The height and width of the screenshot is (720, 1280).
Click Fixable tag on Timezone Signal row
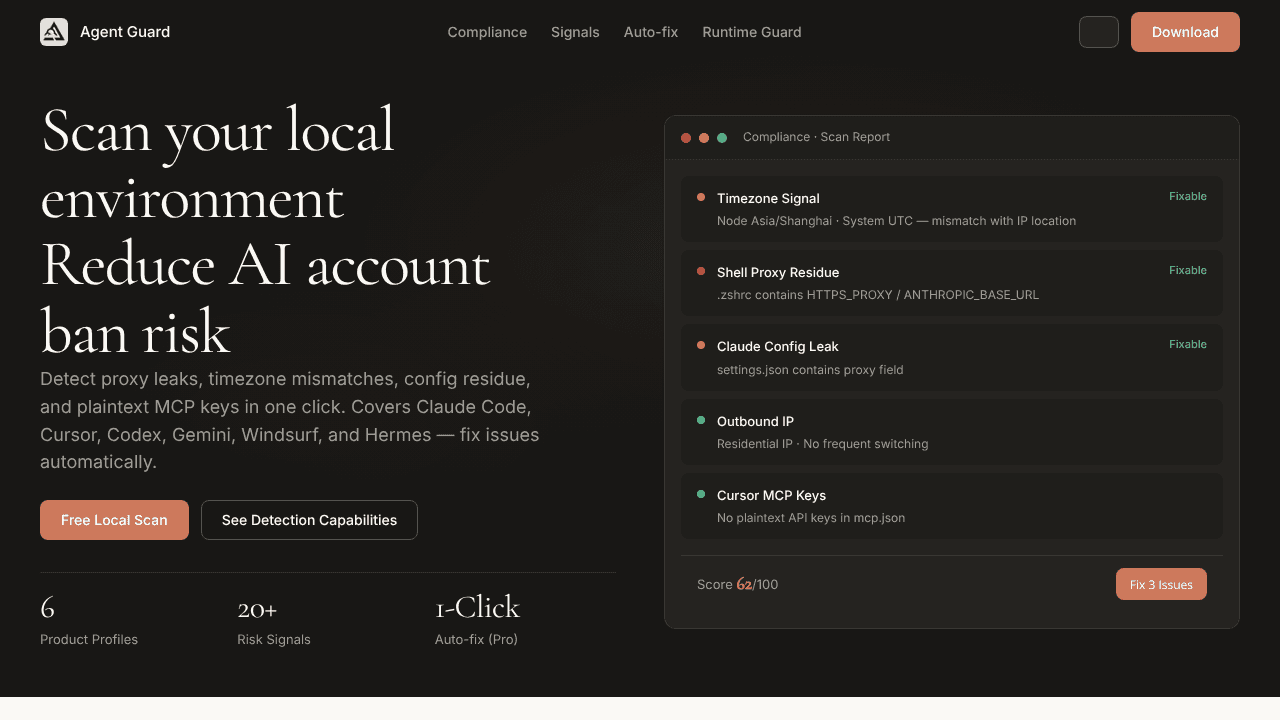[1188, 196]
